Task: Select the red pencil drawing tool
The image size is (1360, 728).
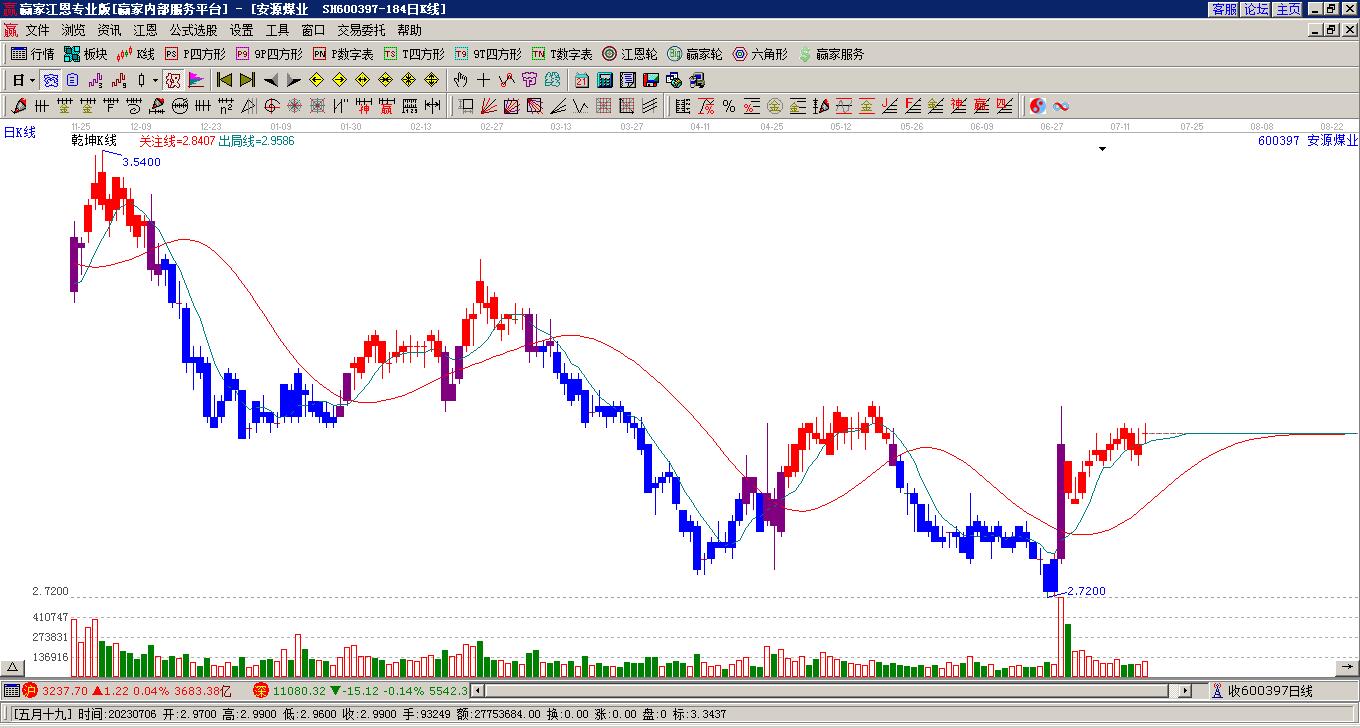Action: coord(19,106)
